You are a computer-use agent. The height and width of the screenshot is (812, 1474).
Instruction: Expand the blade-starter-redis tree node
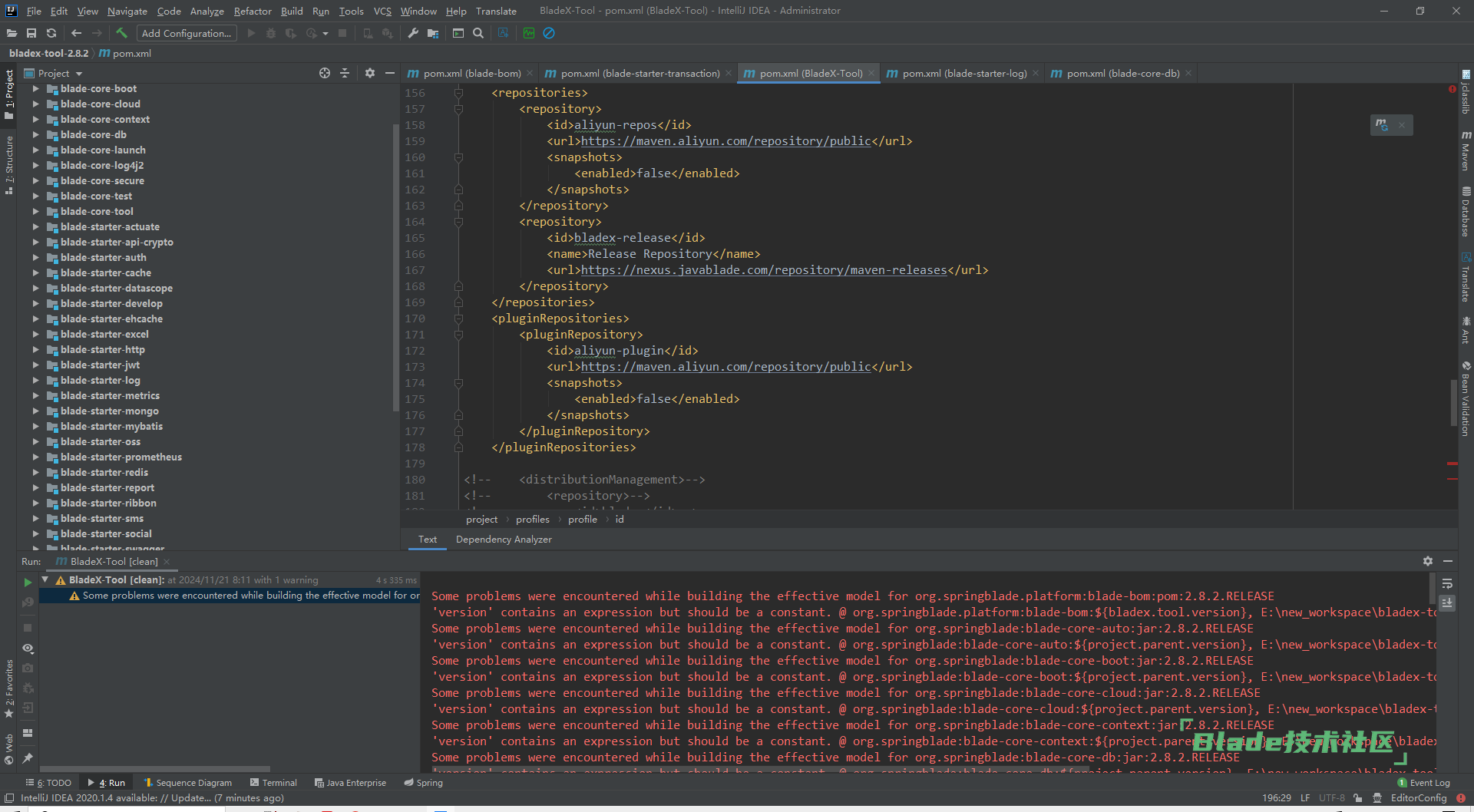tap(35, 472)
